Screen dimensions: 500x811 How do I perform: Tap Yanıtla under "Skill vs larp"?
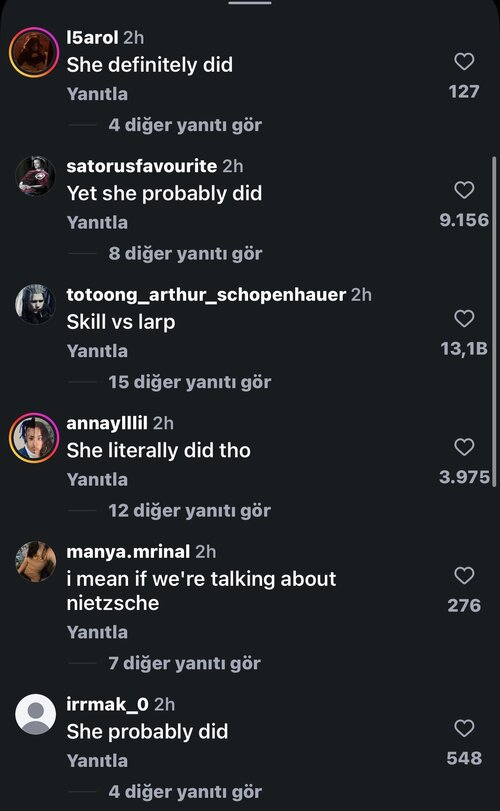[x=97, y=351]
